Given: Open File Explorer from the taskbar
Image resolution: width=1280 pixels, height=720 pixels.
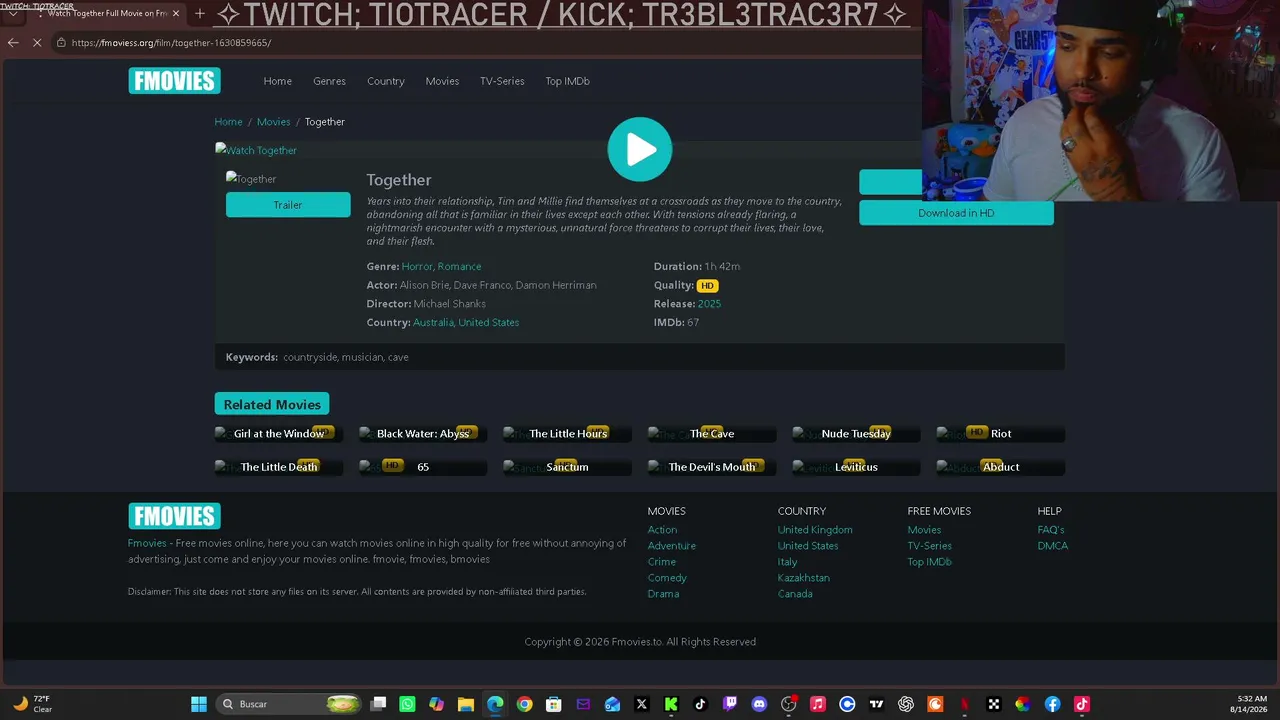Looking at the screenshot, I should [x=466, y=704].
